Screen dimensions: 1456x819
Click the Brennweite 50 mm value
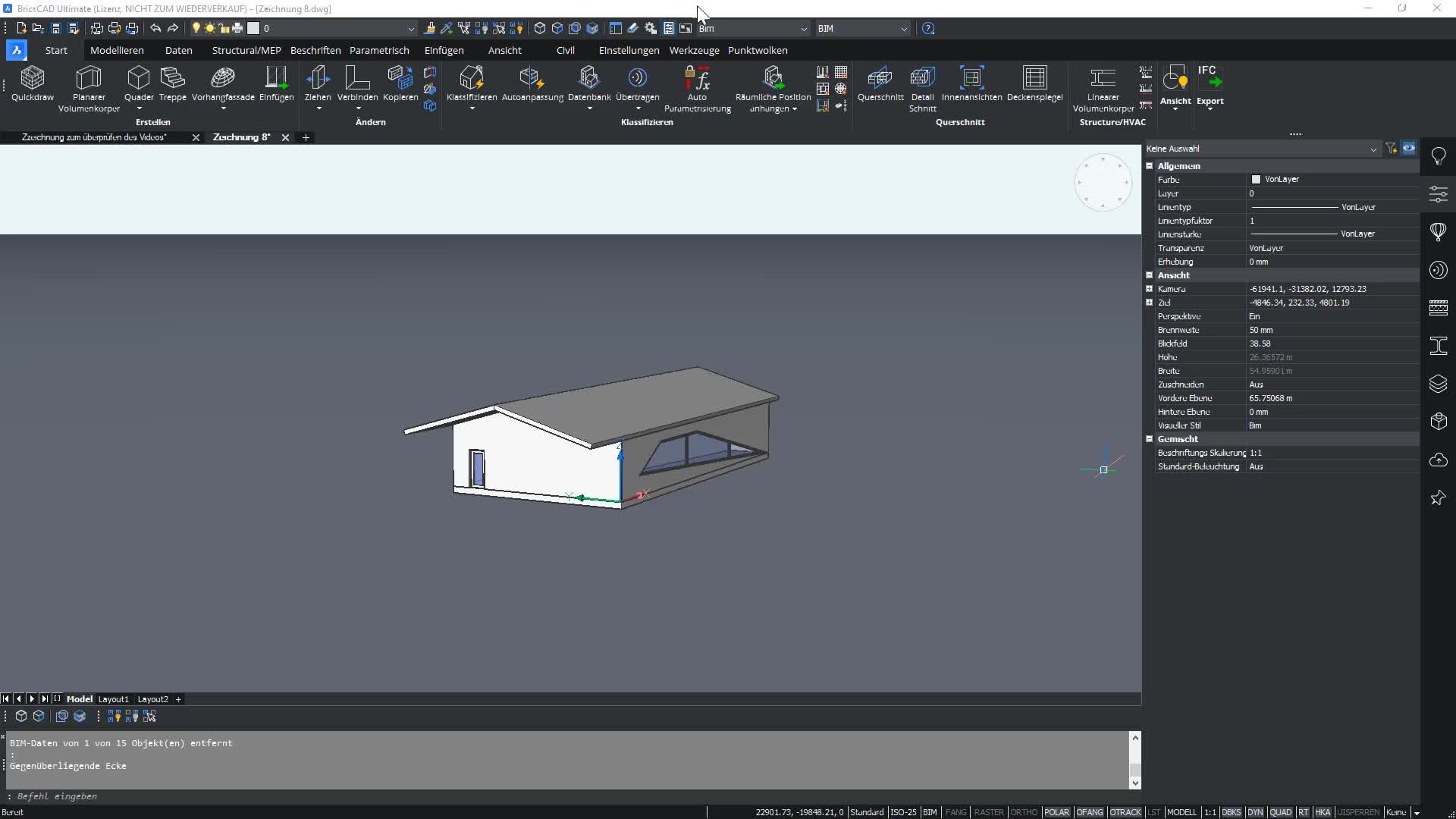[1333, 330]
